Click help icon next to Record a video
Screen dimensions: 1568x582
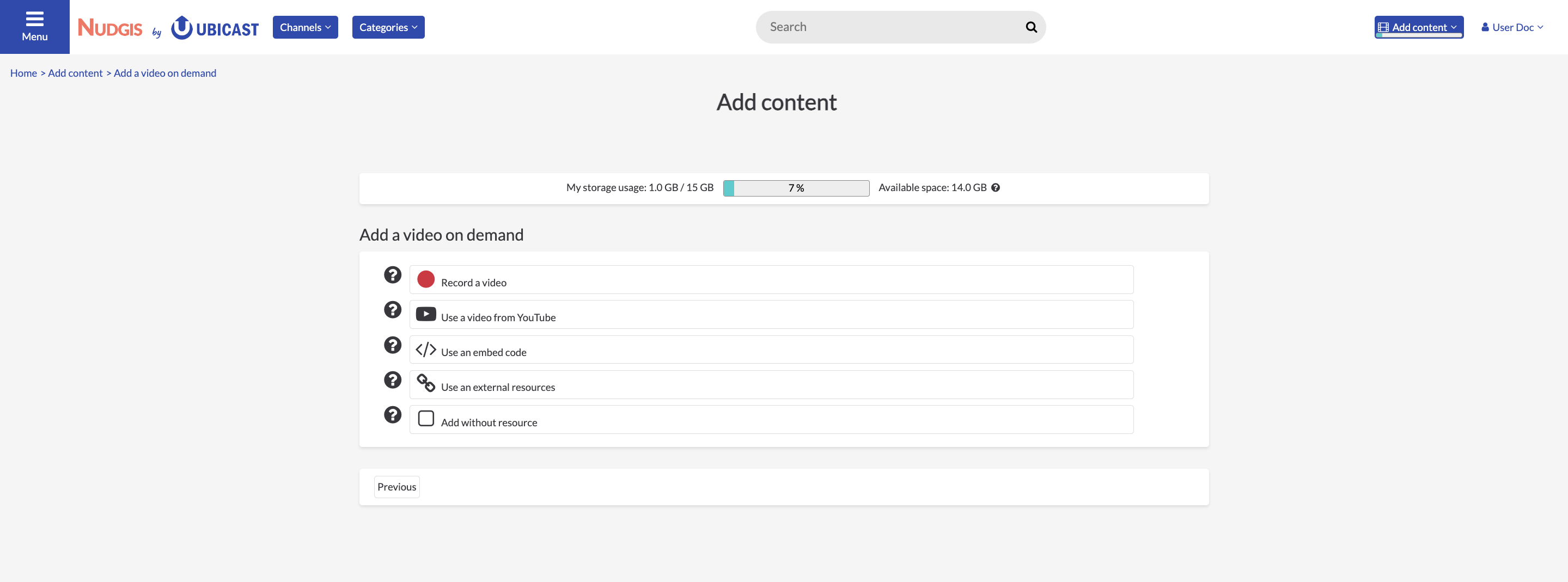[393, 274]
